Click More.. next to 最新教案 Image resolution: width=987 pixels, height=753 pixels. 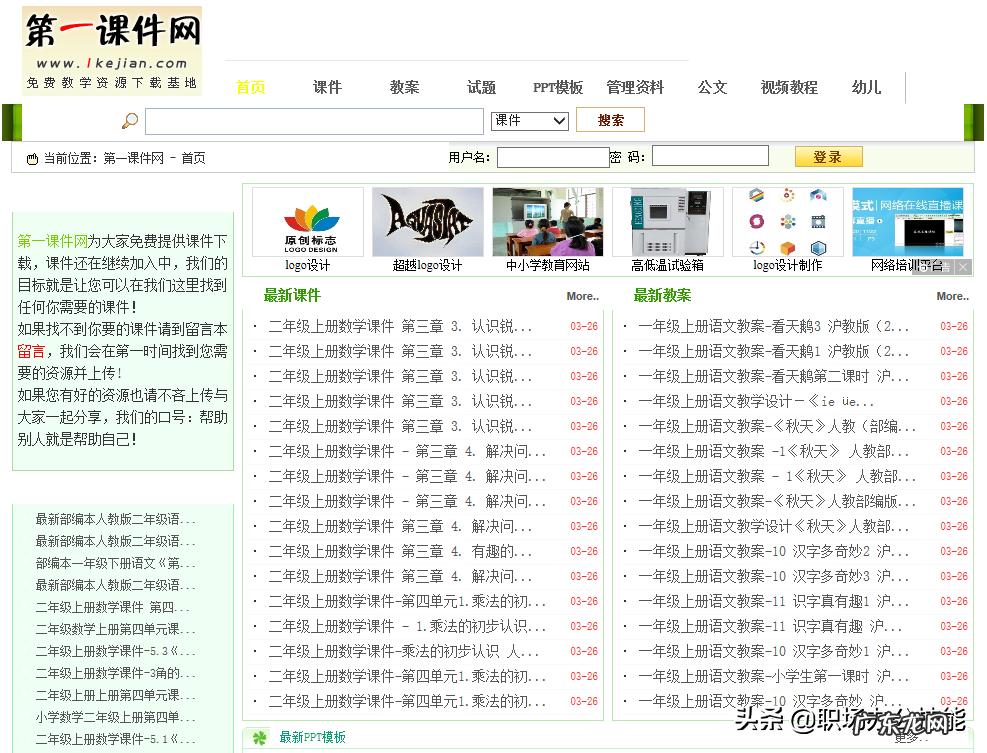(952, 296)
